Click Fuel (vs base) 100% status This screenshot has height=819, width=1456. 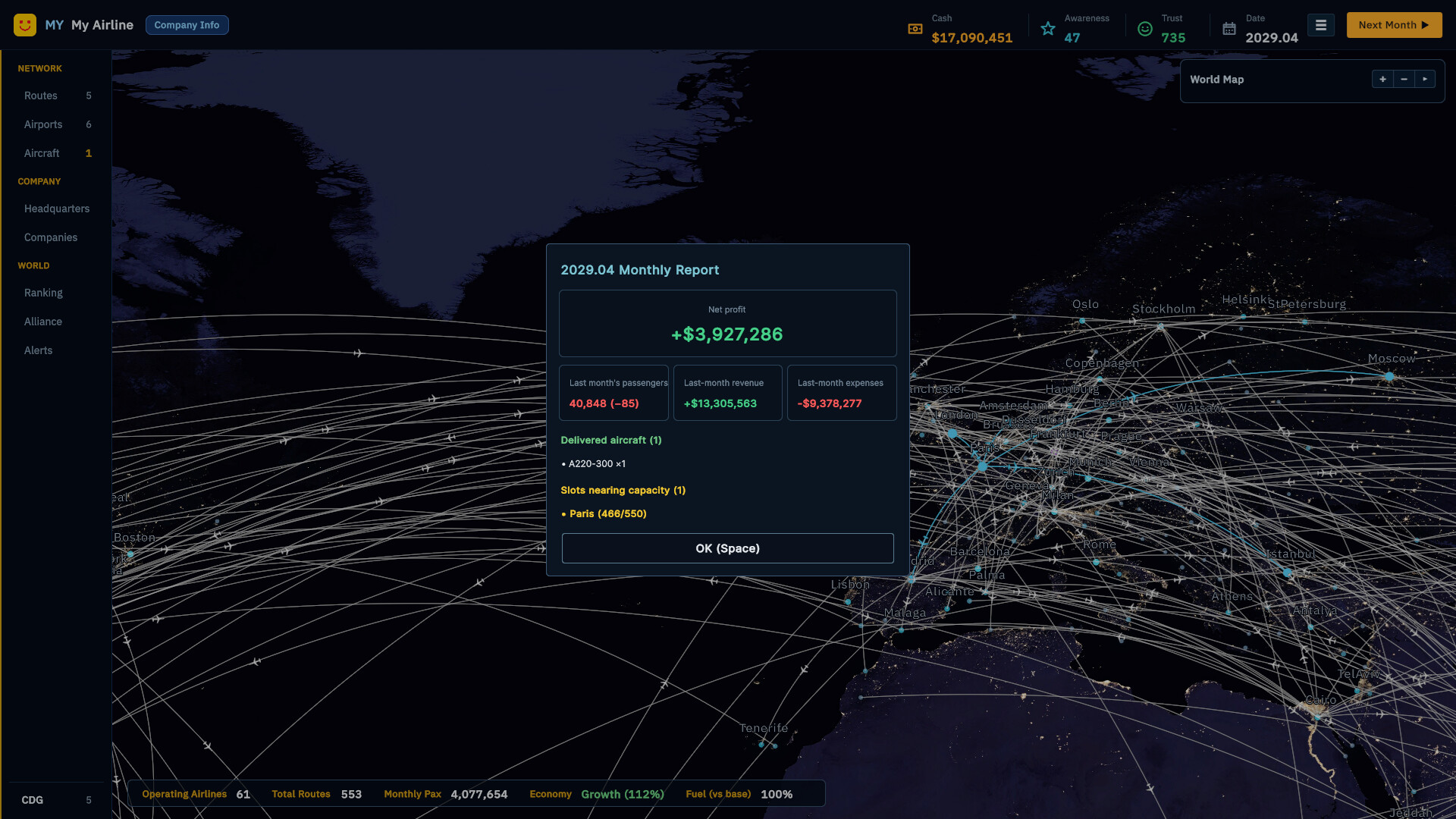[x=739, y=794]
